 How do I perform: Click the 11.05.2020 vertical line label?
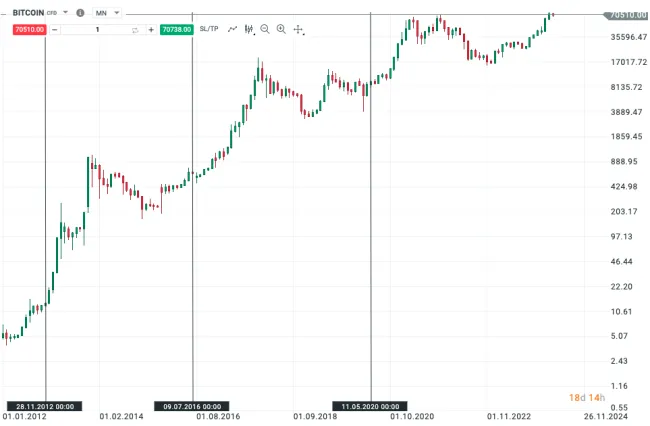(x=370, y=406)
